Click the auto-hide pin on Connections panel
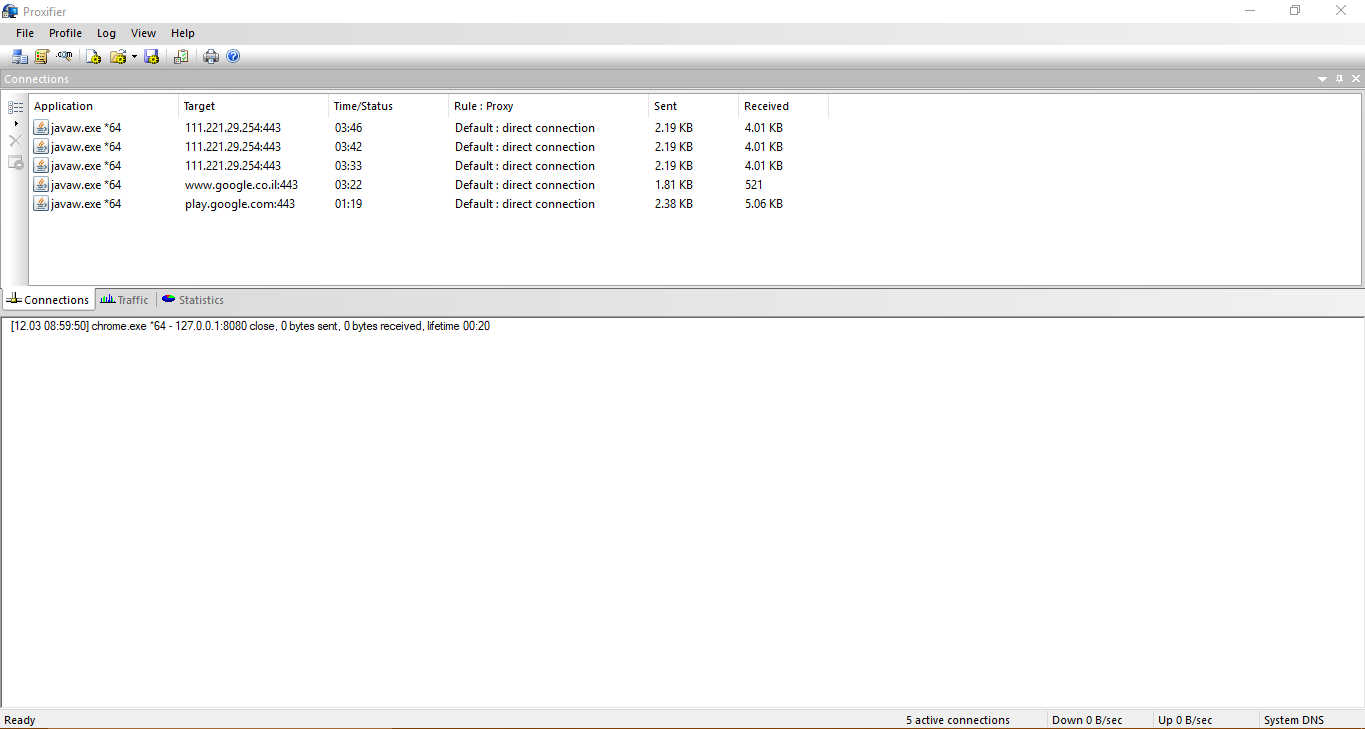Viewport: 1365px width, 729px height. pos(1339,78)
